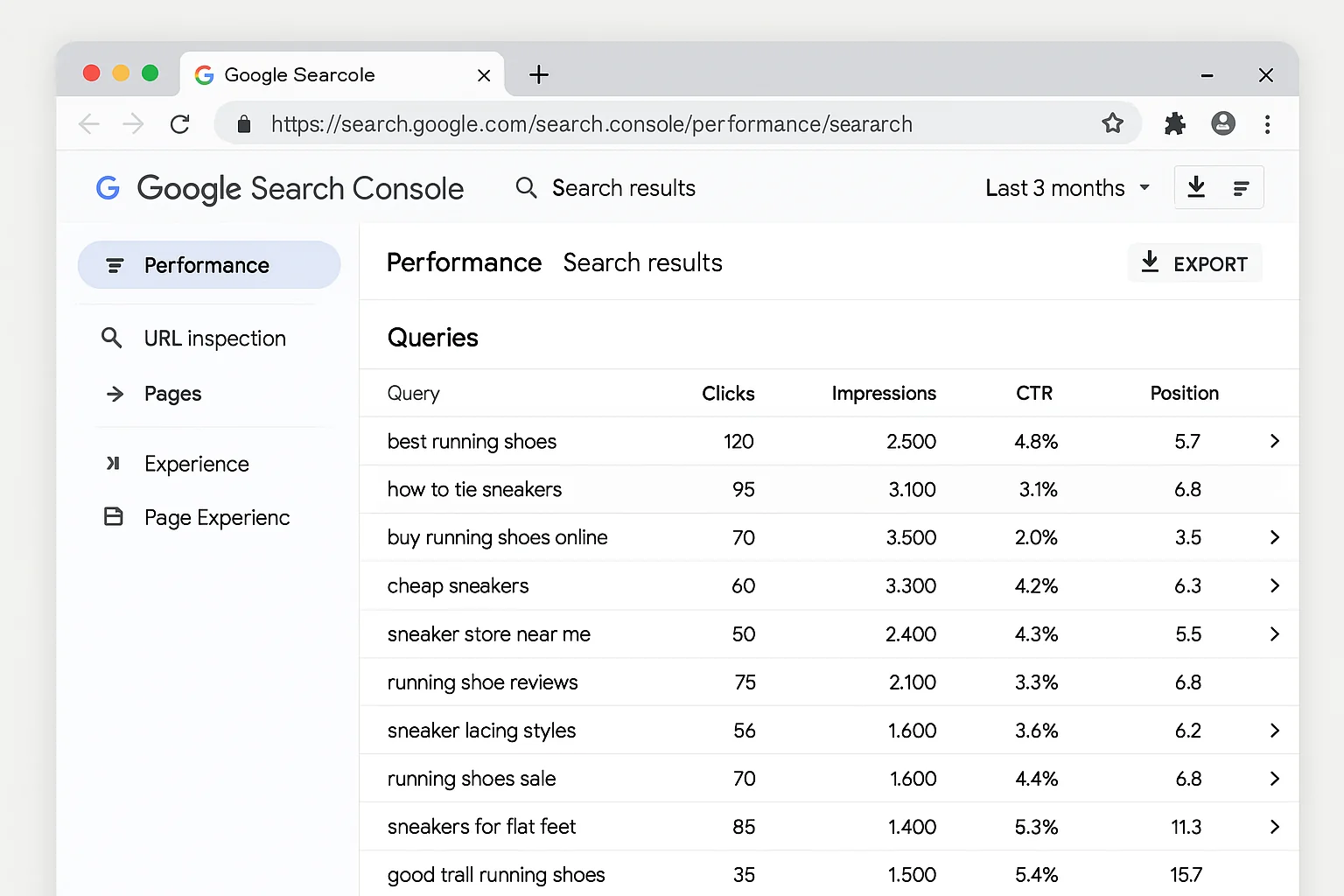This screenshot has height=896, width=1344.
Task: Click the download icon in the top toolbar
Action: [x=1195, y=187]
